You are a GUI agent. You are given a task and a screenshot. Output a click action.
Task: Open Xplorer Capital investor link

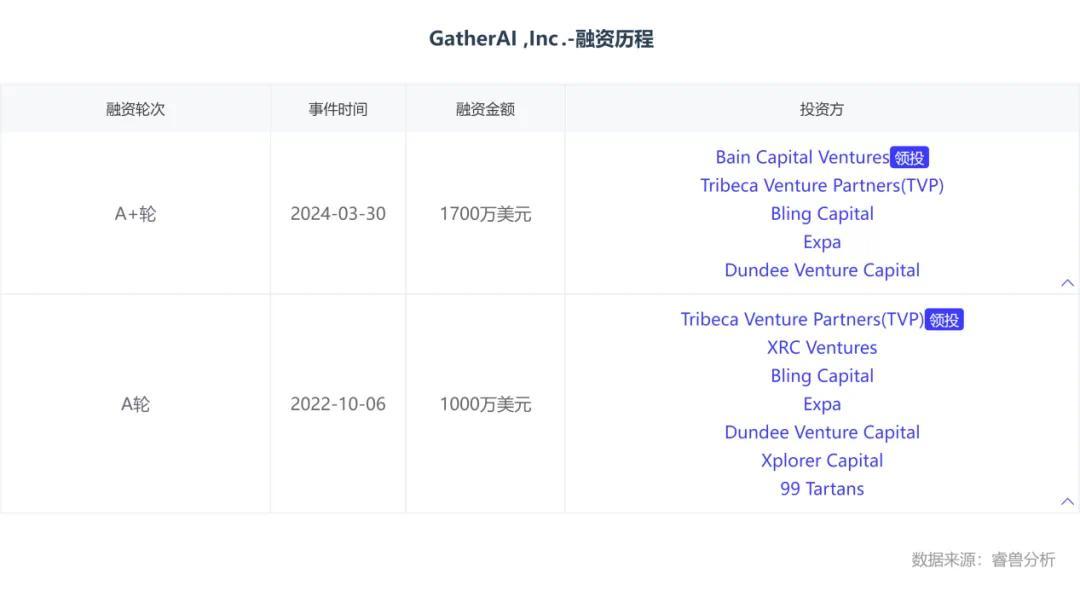pyautogui.click(x=822, y=461)
